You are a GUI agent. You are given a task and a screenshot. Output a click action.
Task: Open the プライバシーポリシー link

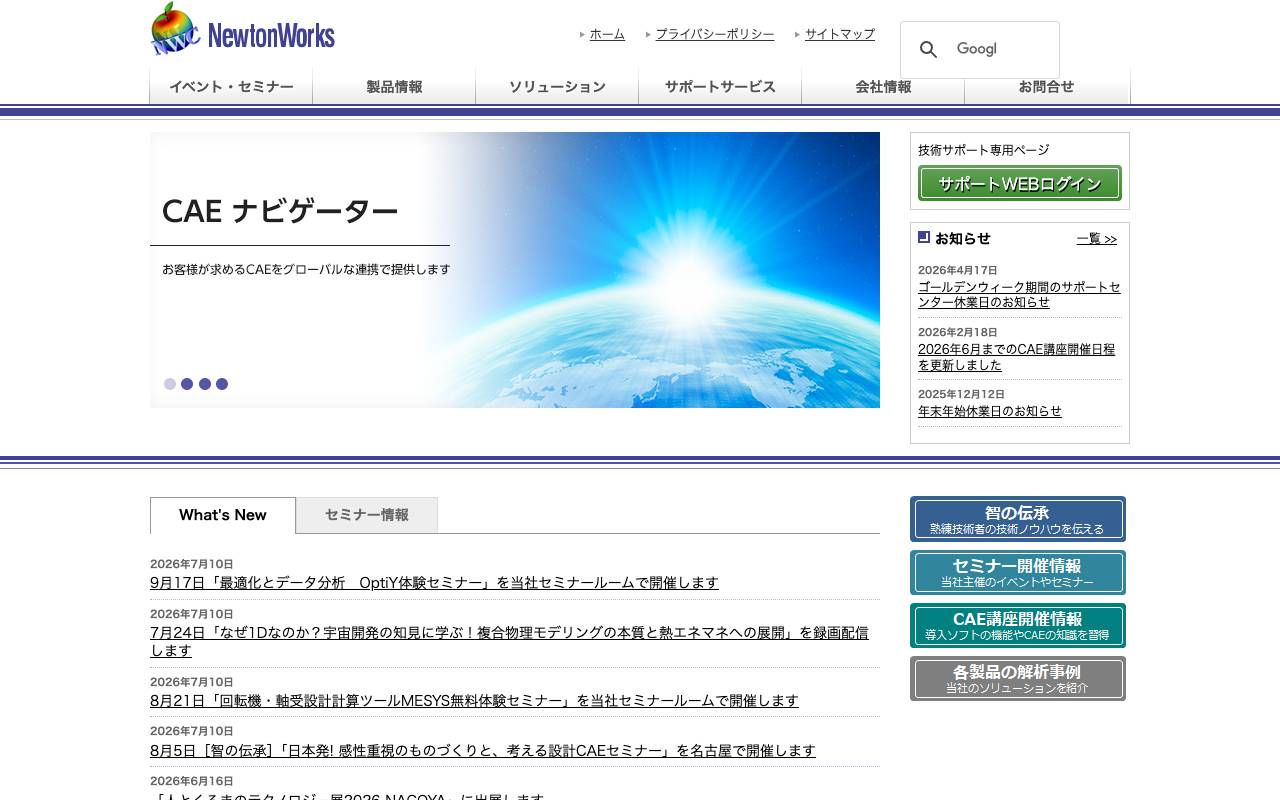714,34
